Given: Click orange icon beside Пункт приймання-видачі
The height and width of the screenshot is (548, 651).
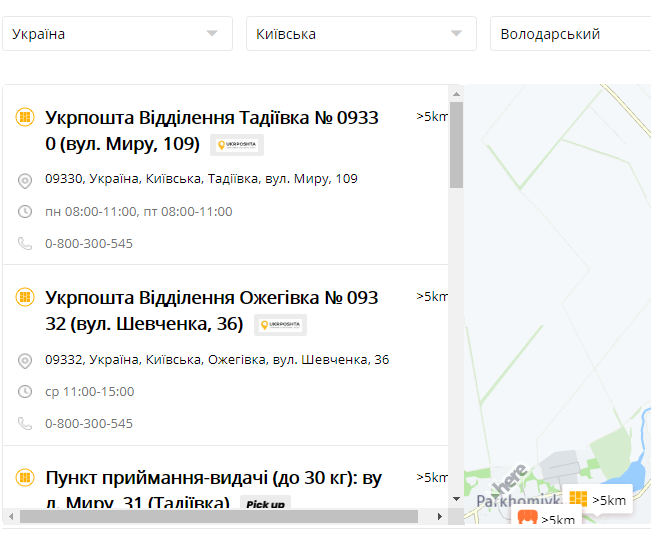Looking at the screenshot, I should tap(25, 477).
